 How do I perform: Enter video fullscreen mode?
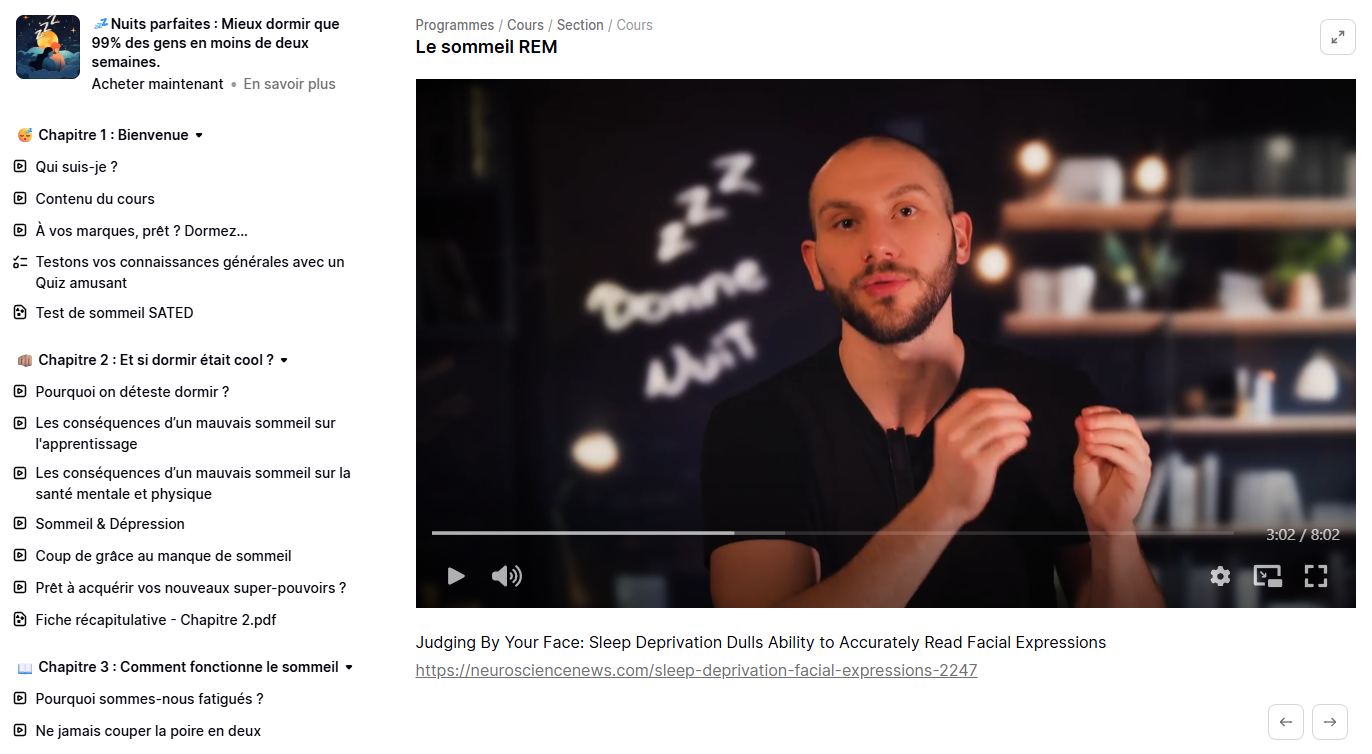pos(1316,576)
